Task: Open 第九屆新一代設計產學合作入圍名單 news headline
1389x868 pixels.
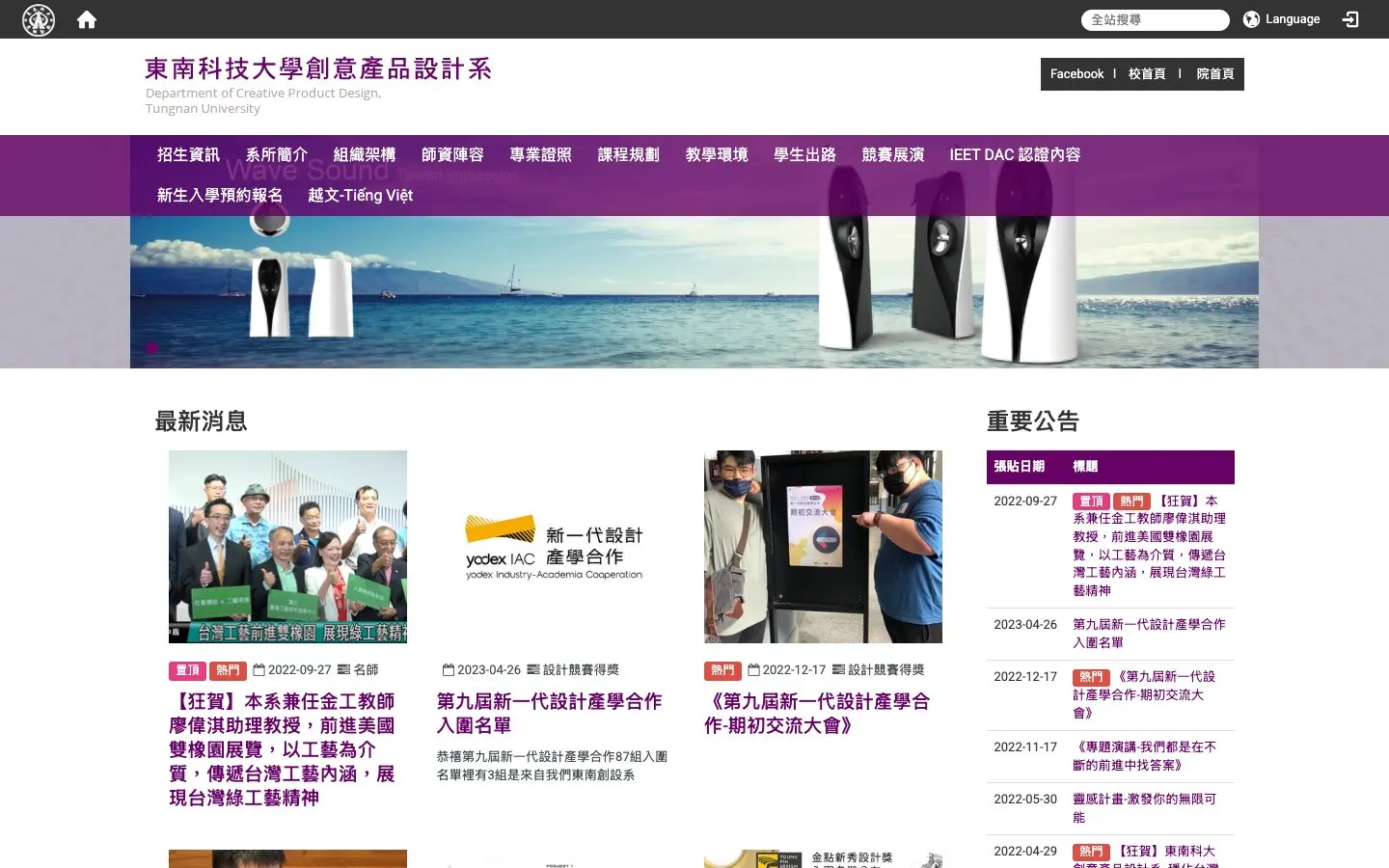Action: click(550, 714)
